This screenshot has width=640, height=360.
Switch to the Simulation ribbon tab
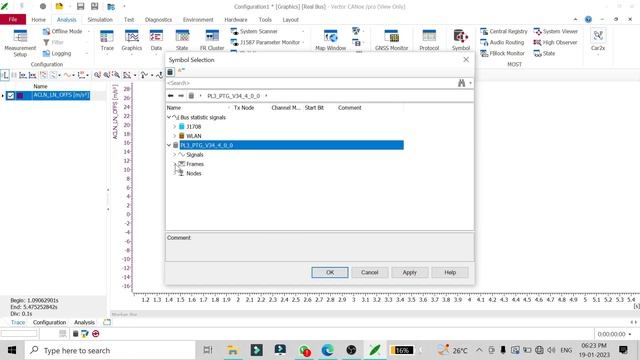(100, 20)
